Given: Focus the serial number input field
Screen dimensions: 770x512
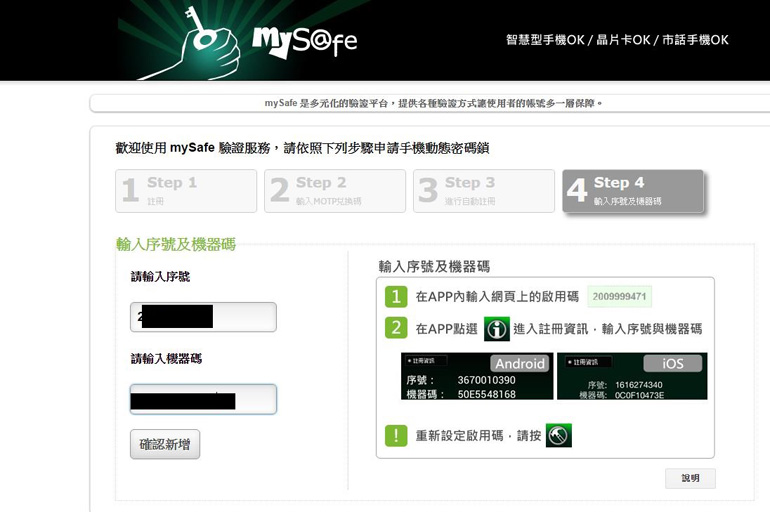Looking at the screenshot, I should (x=203, y=317).
